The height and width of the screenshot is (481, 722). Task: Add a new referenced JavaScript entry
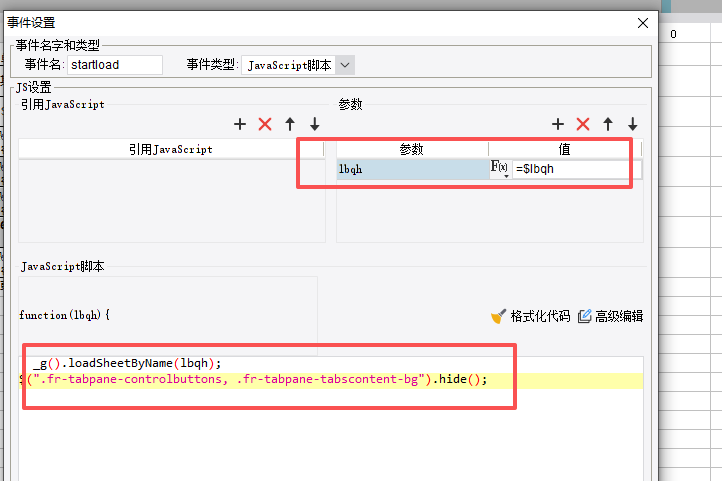[x=239, y=124]
